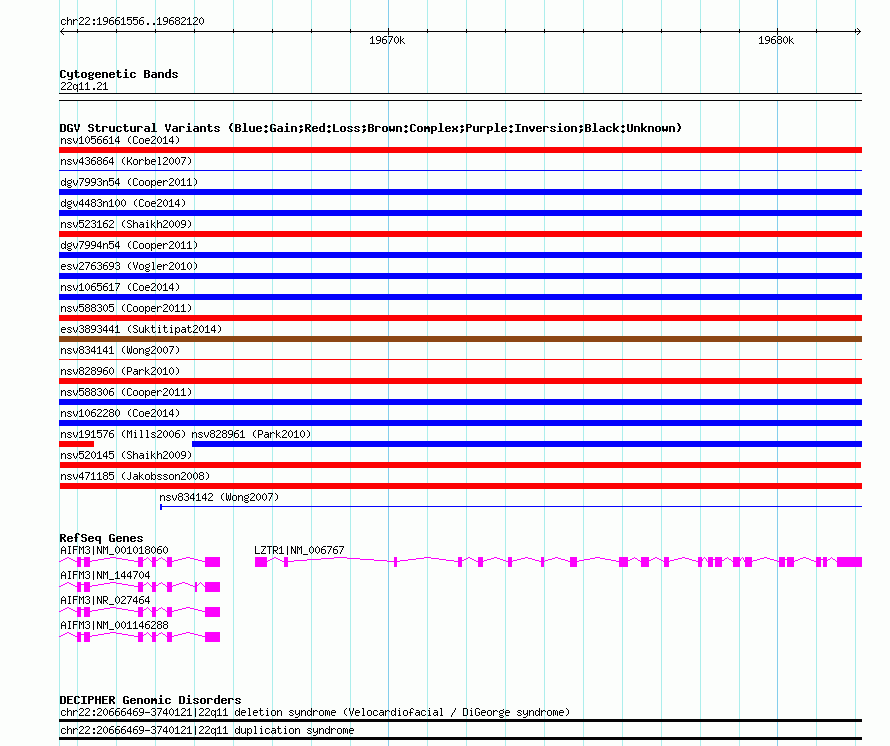Click the black bar under 22q11 deletion syndrome

[460, 720]
